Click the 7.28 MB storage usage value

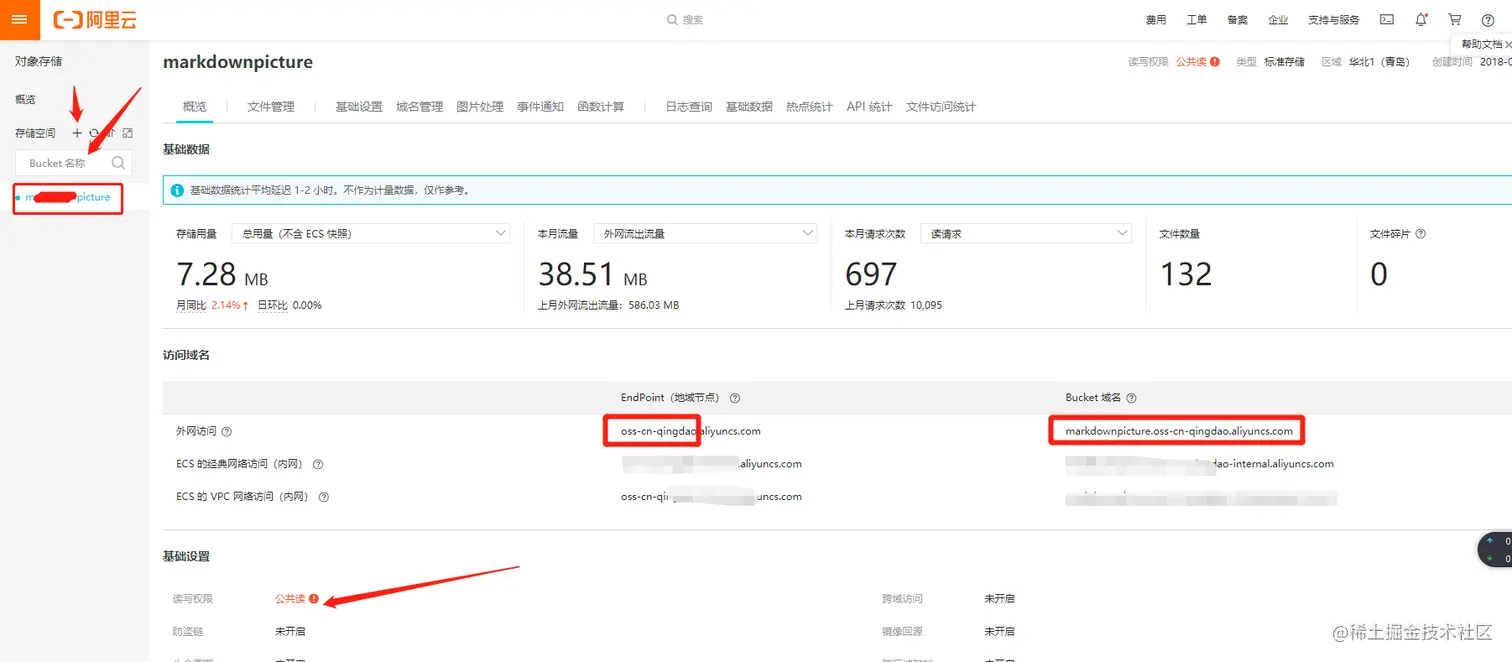click(222, 274)
